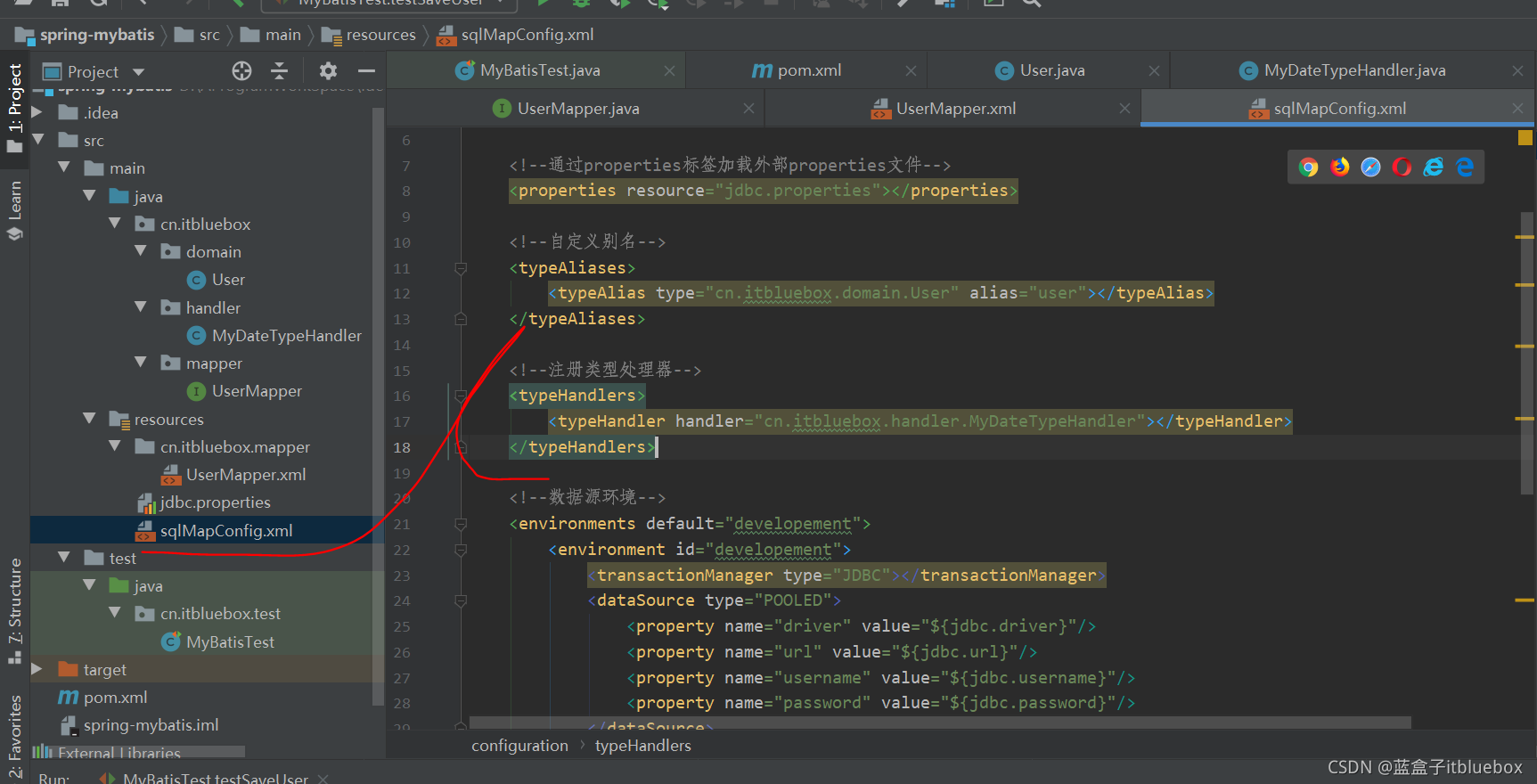
Task: Collapse all in Project panel
Action: click(279, 71)
